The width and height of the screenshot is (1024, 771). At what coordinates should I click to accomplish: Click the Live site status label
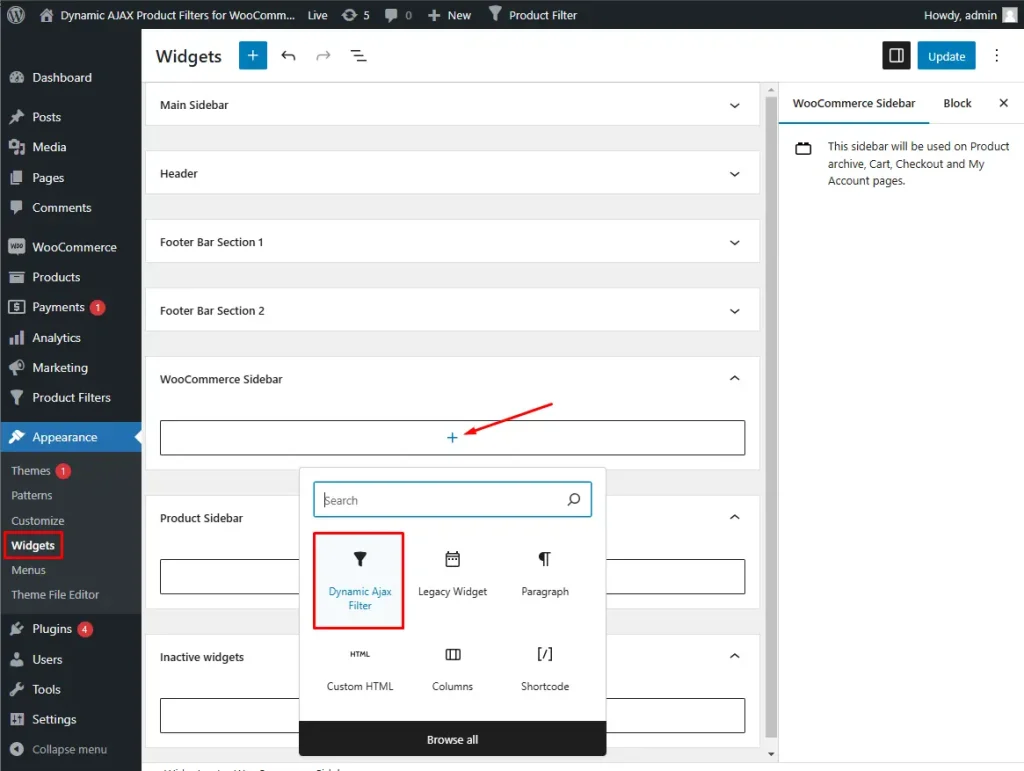(317, 14)
